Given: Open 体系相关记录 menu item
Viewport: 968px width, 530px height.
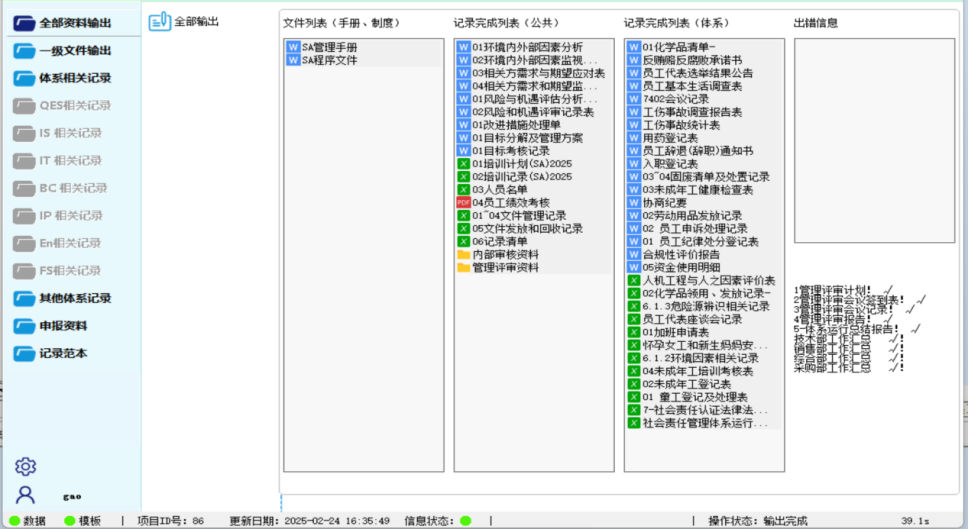Looking at the screenshot, I should click(x=74, y=78).
